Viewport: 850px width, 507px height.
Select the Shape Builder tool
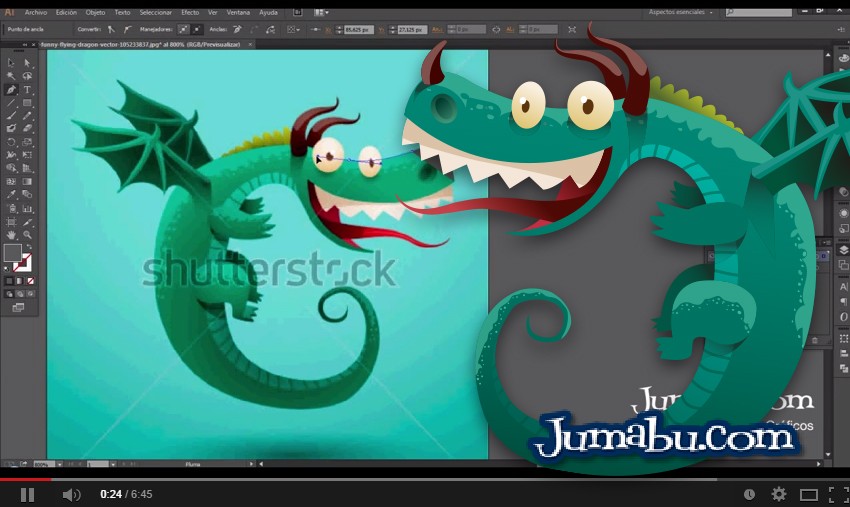pos(11,168)
